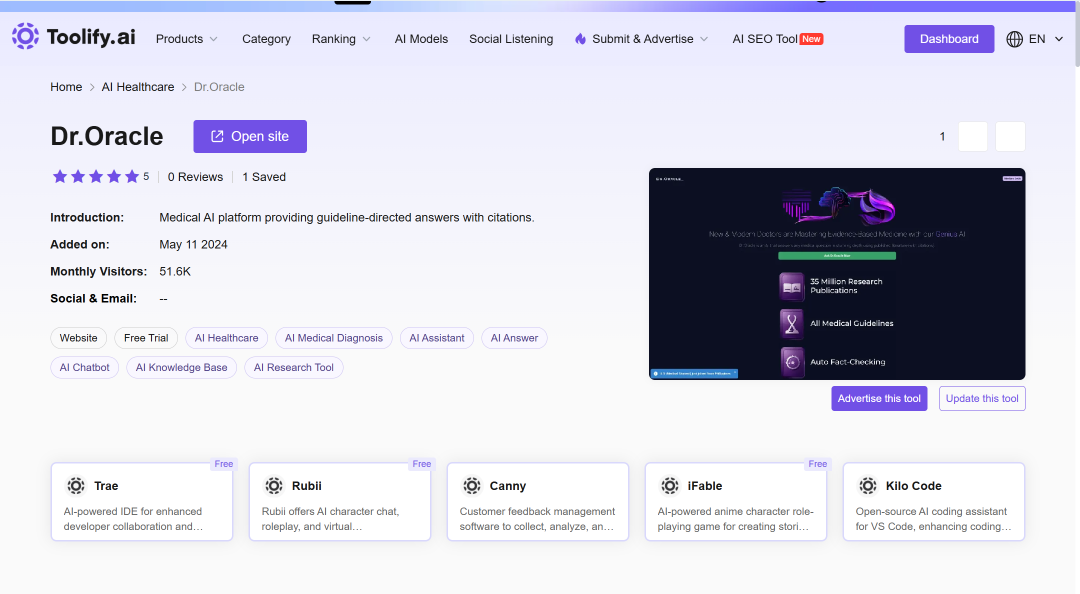Image resolution: width=1080 pixels, height=594 pixels.
Task: Click the Free badge on iFable card
Action: pos(818,464)
